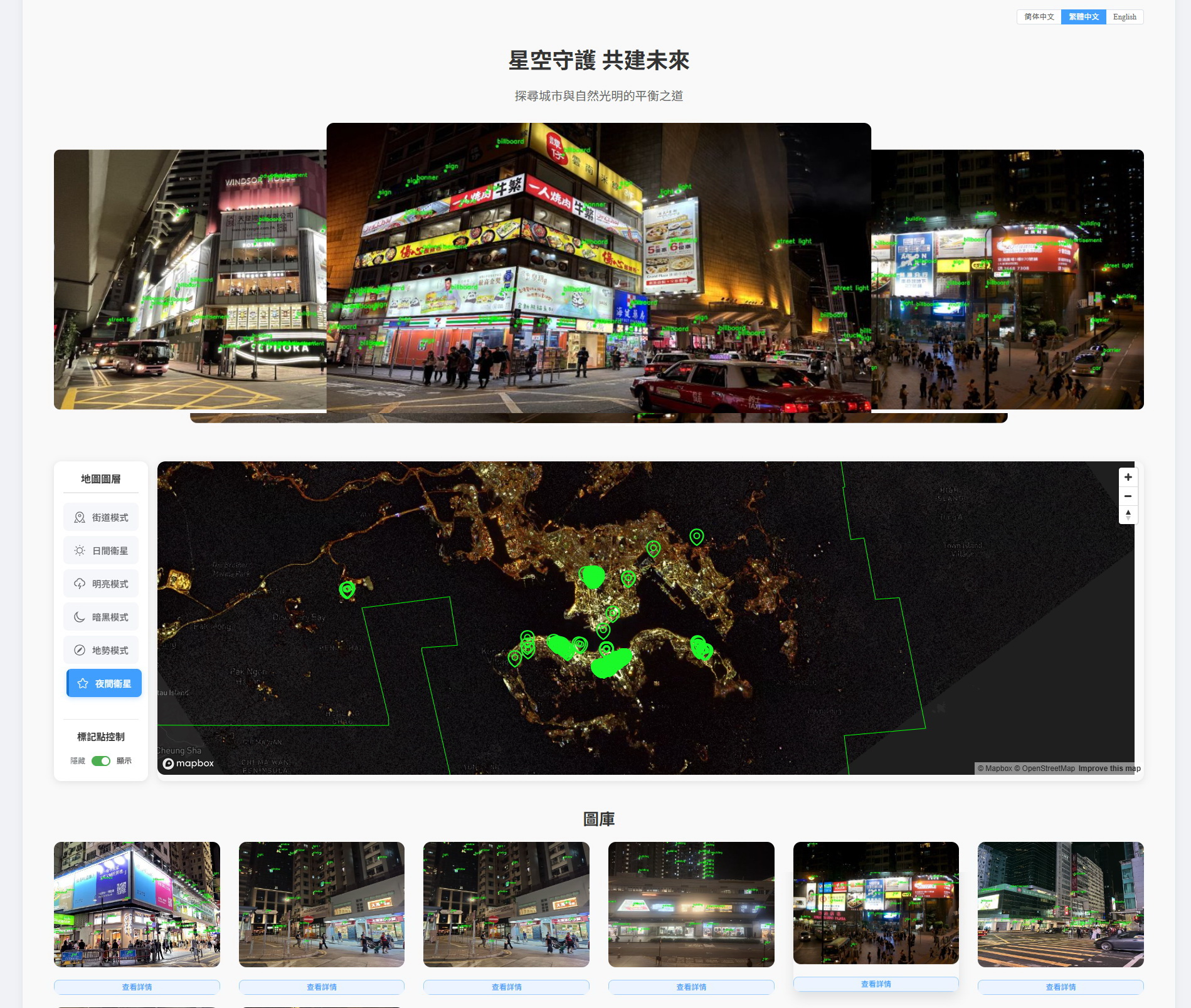Select 日間衛星 map layer
The image size is (1191, 1008).
click(101, 550)
